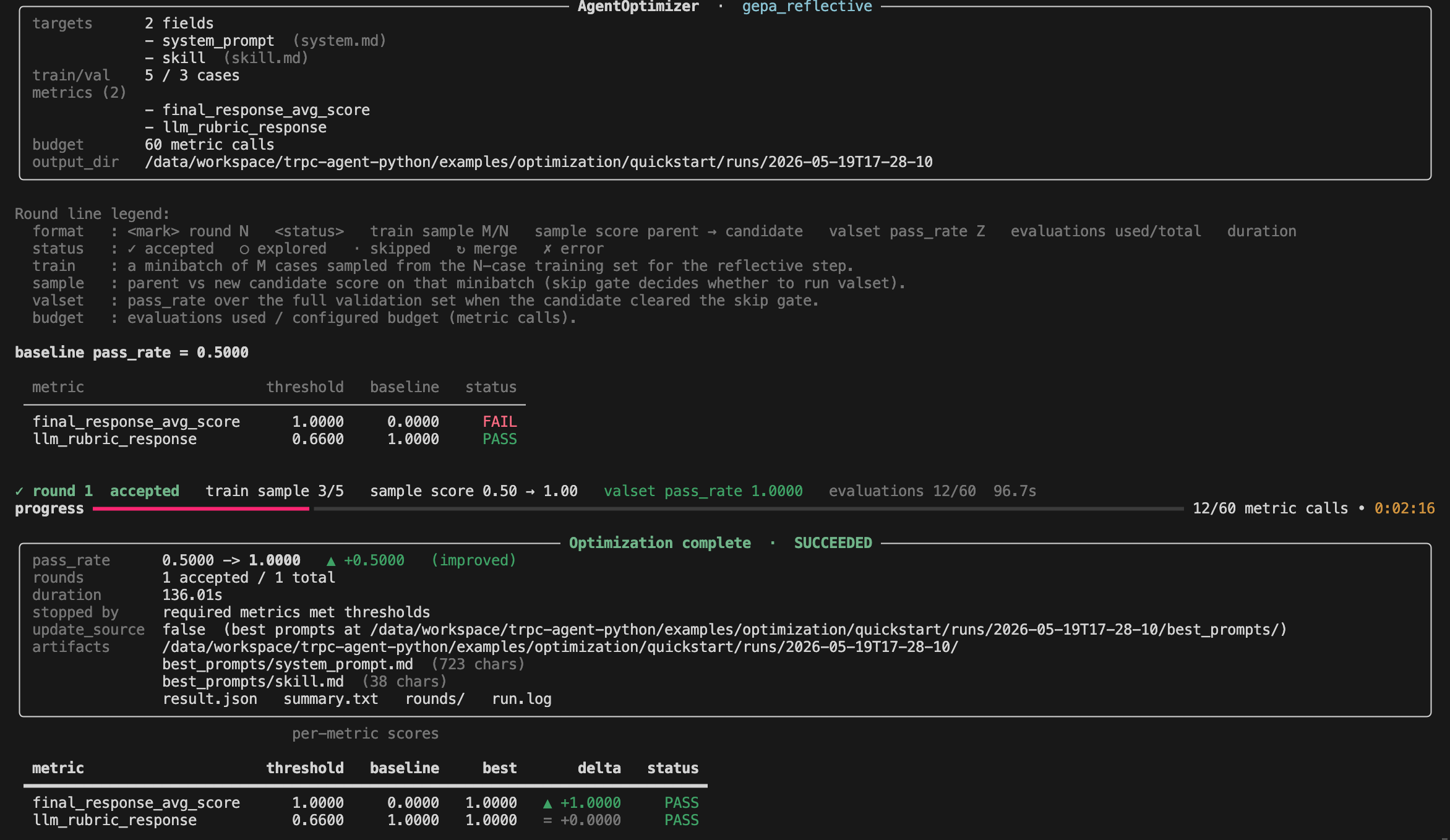Click '1 accepted / 1 total' rounds value

pos(249,578)
